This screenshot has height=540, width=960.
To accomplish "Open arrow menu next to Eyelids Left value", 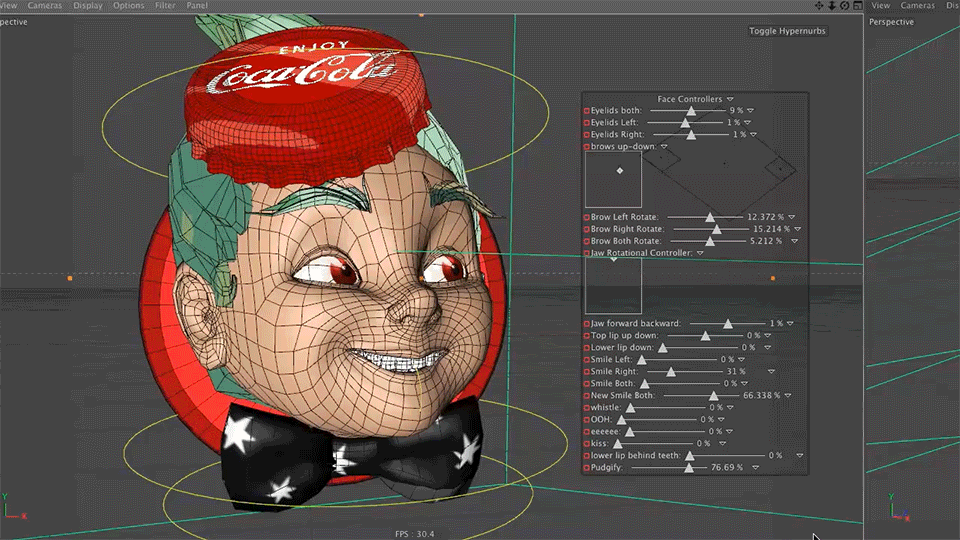I will [x=748, y=122].
